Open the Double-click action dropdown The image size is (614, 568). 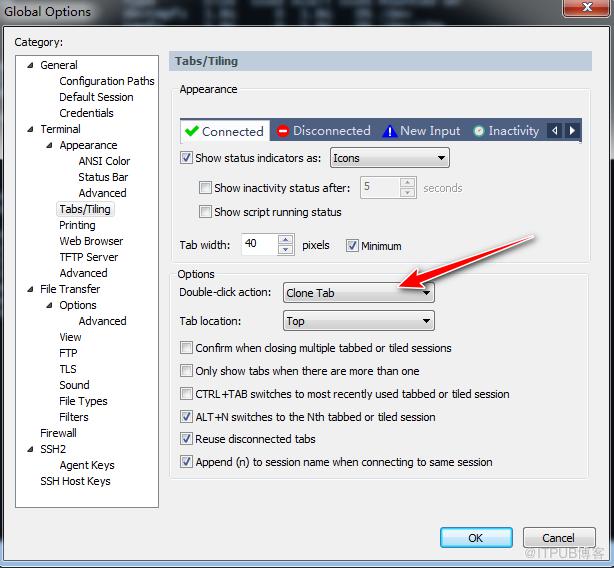pyautogui.click(x=358, y=293)
